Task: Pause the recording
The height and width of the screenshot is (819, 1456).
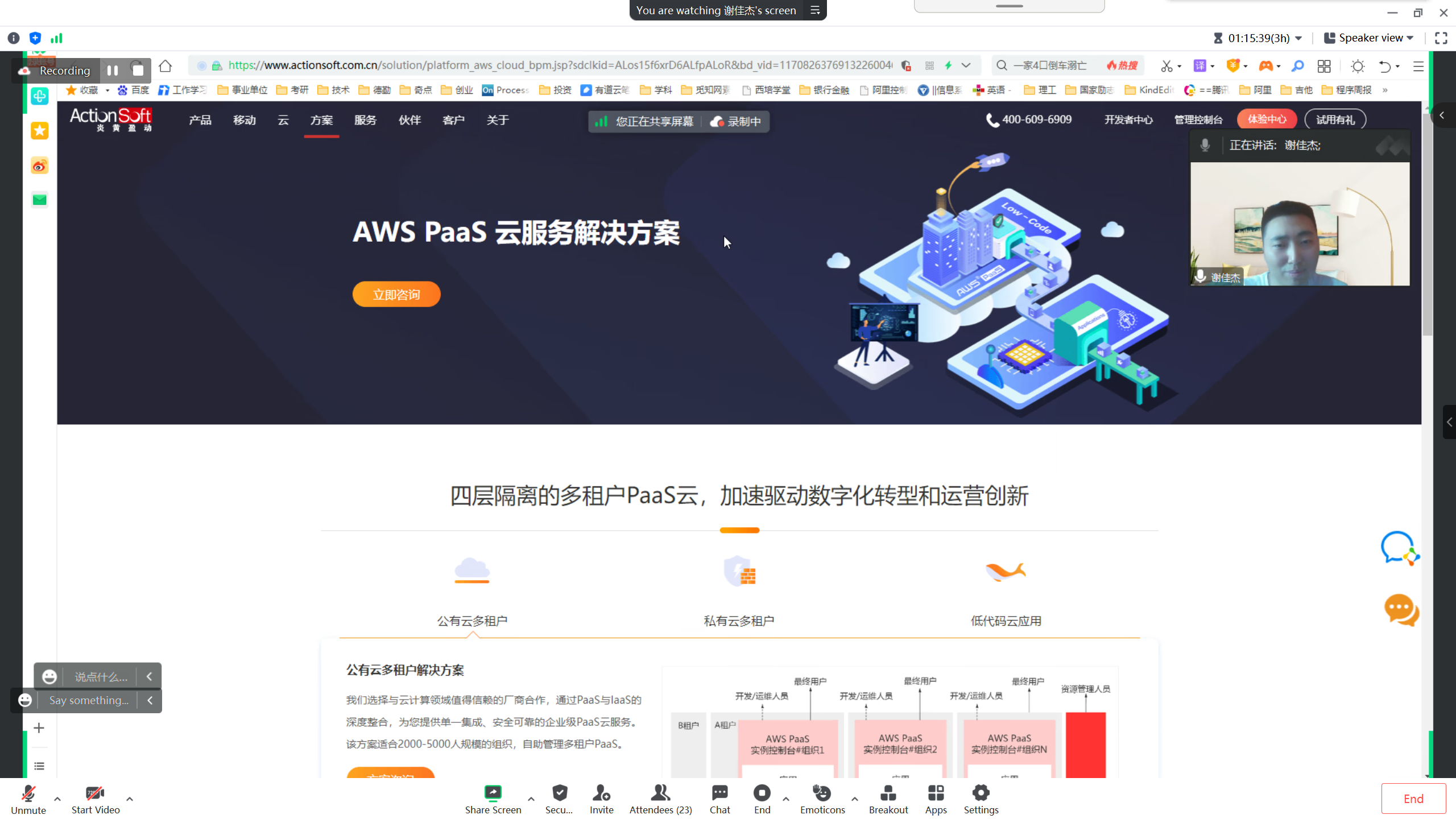Action: coord(113,71)
